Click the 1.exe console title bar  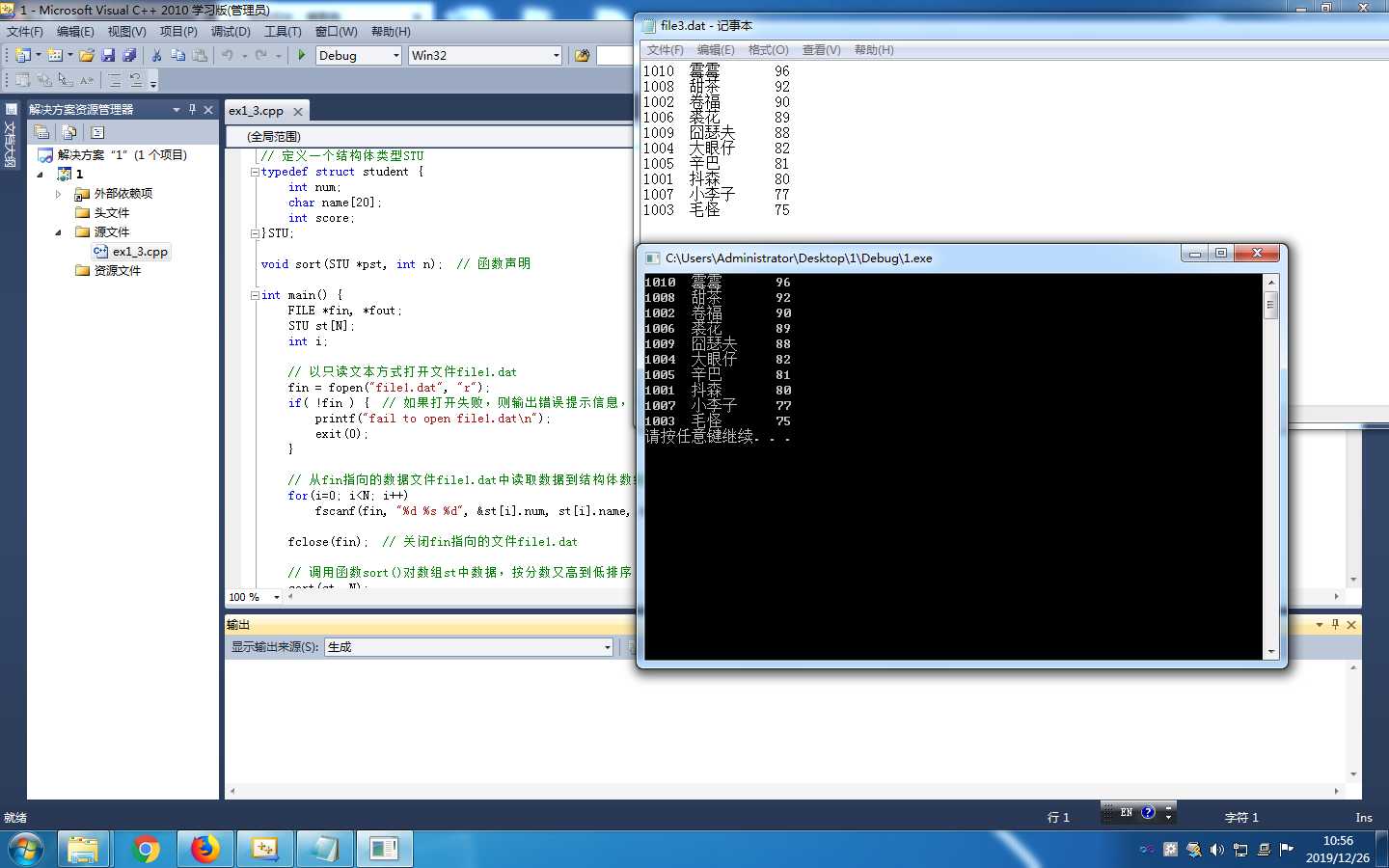[907, 258]
